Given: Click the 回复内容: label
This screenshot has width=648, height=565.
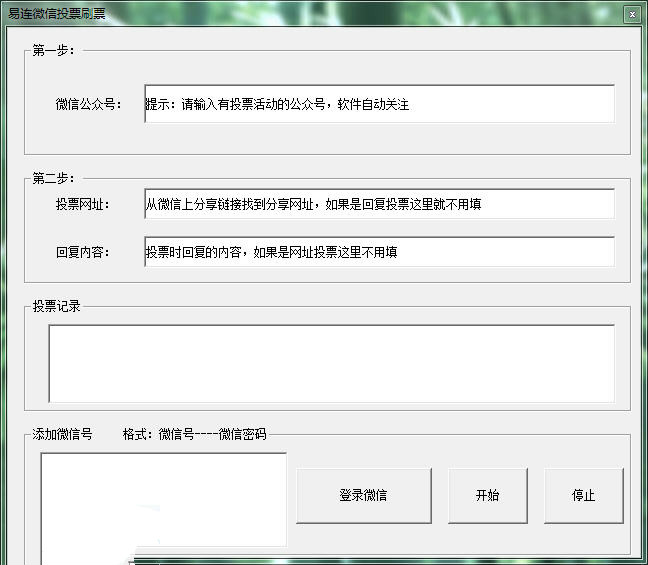Looking at the screenshot, I should click(x=83, y=252).
